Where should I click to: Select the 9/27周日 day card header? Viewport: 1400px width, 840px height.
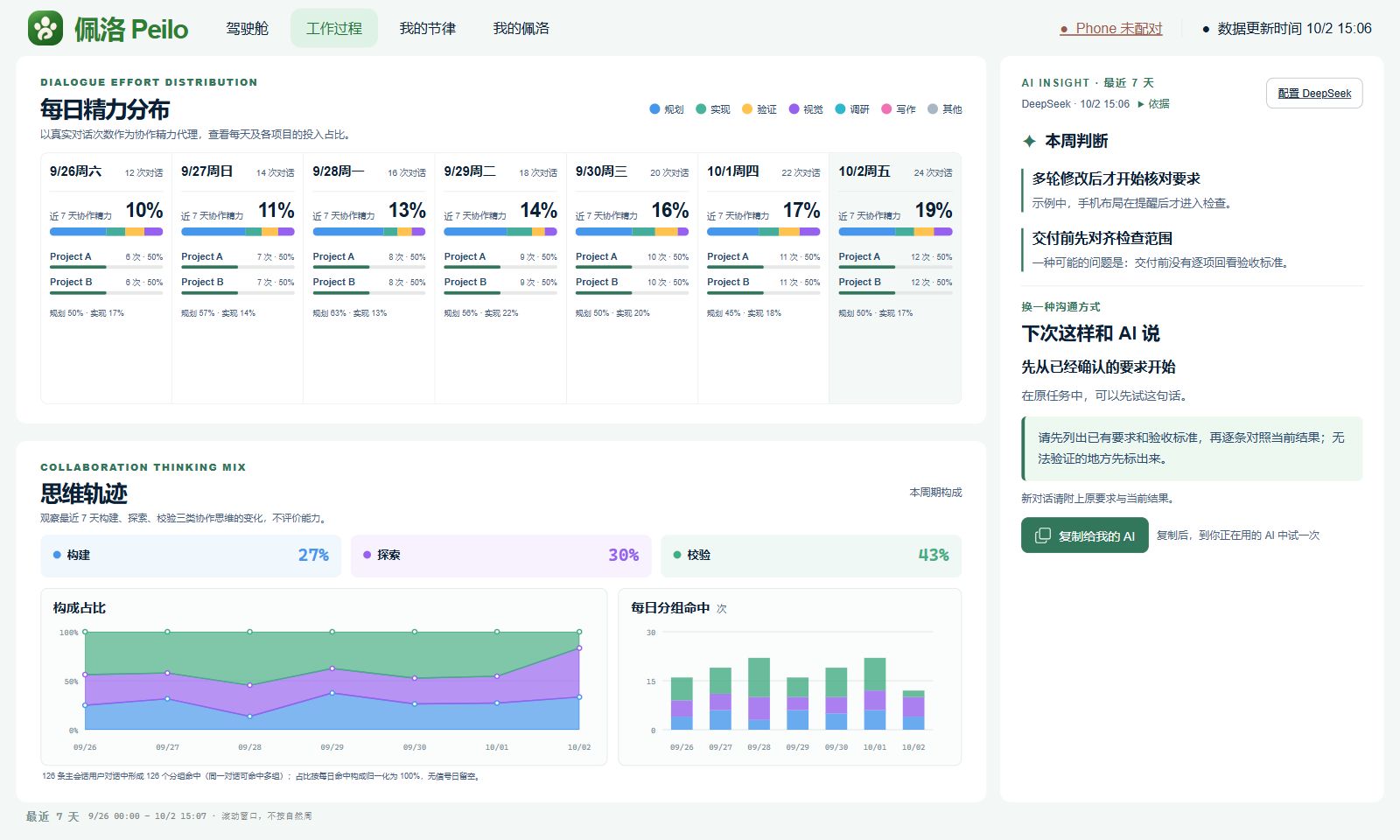click(237, 171)
